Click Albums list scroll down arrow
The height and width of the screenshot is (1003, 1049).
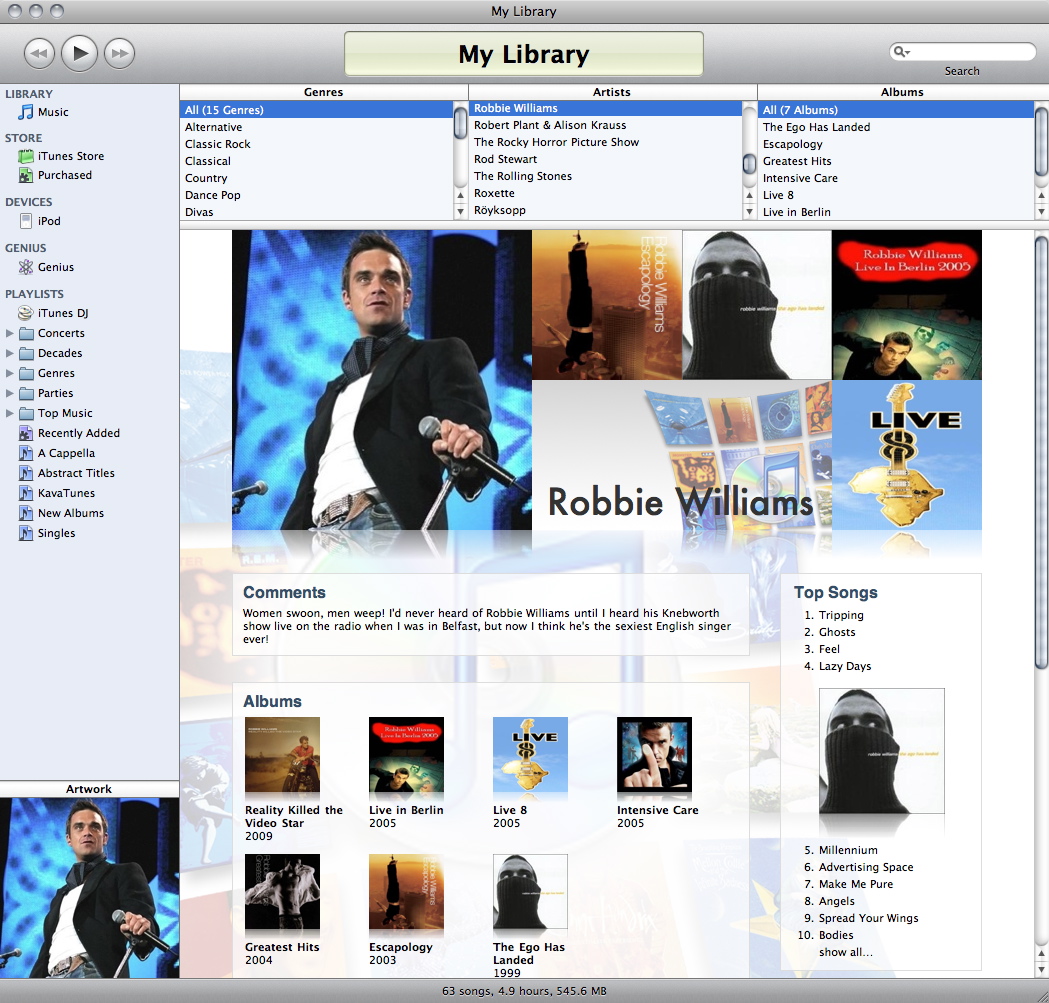click(1041, 211)
